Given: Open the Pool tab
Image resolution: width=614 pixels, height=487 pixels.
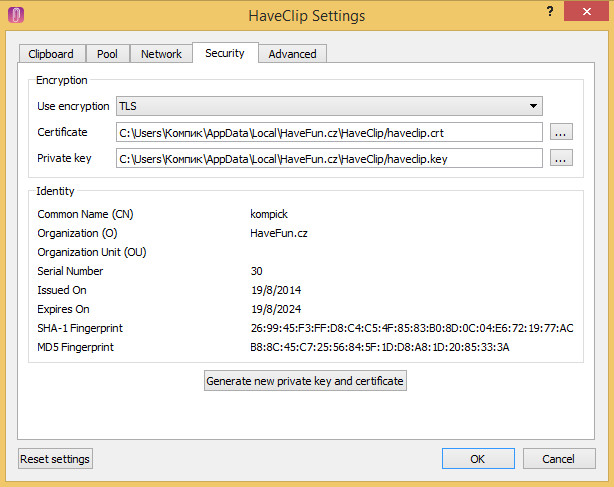Looking at the screenshot, I should [x=107, y=54].
